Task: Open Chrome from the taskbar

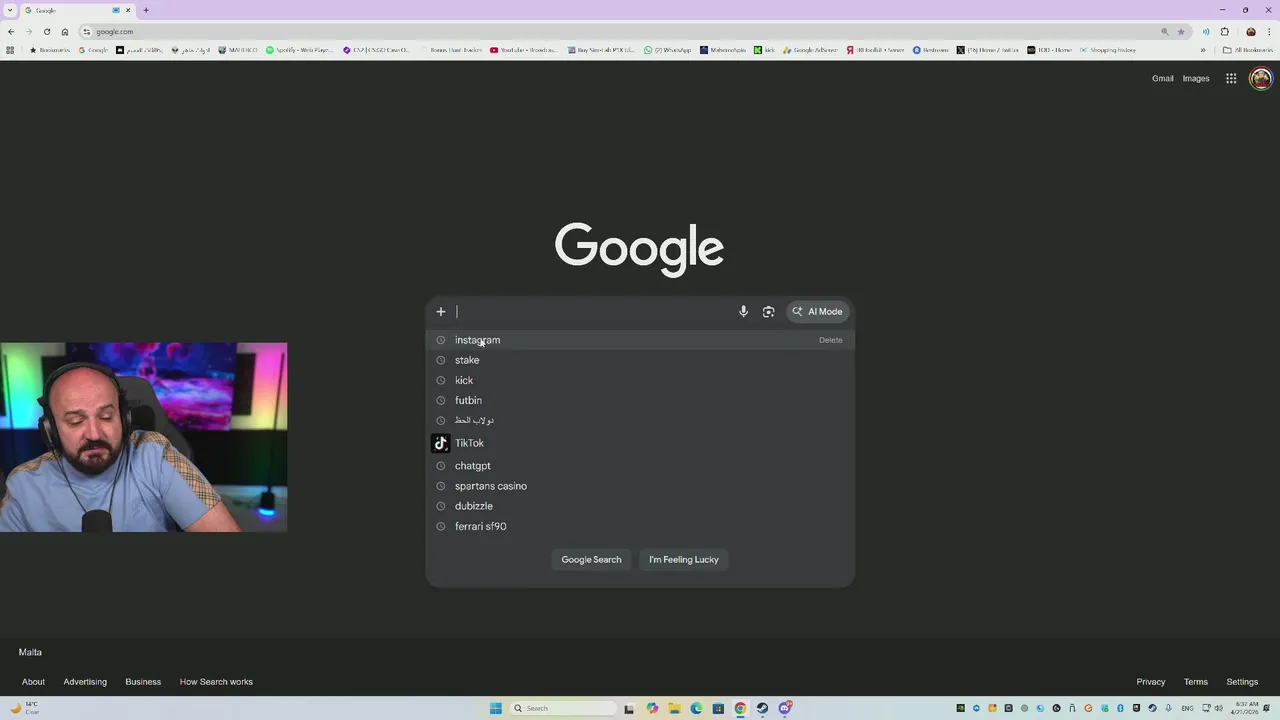Action: pyautogui.click(x=740, y=708)
